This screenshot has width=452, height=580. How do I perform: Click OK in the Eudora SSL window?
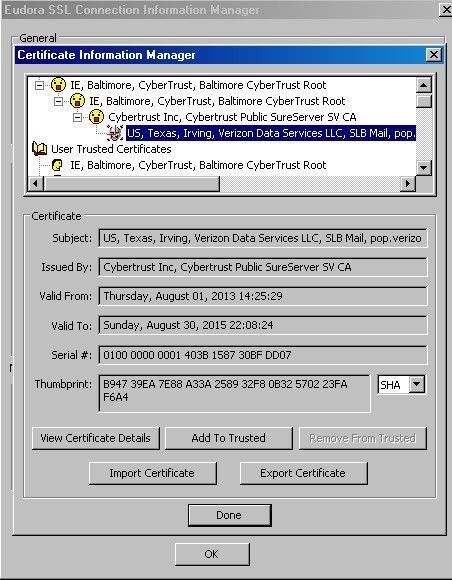coord(212,554)
